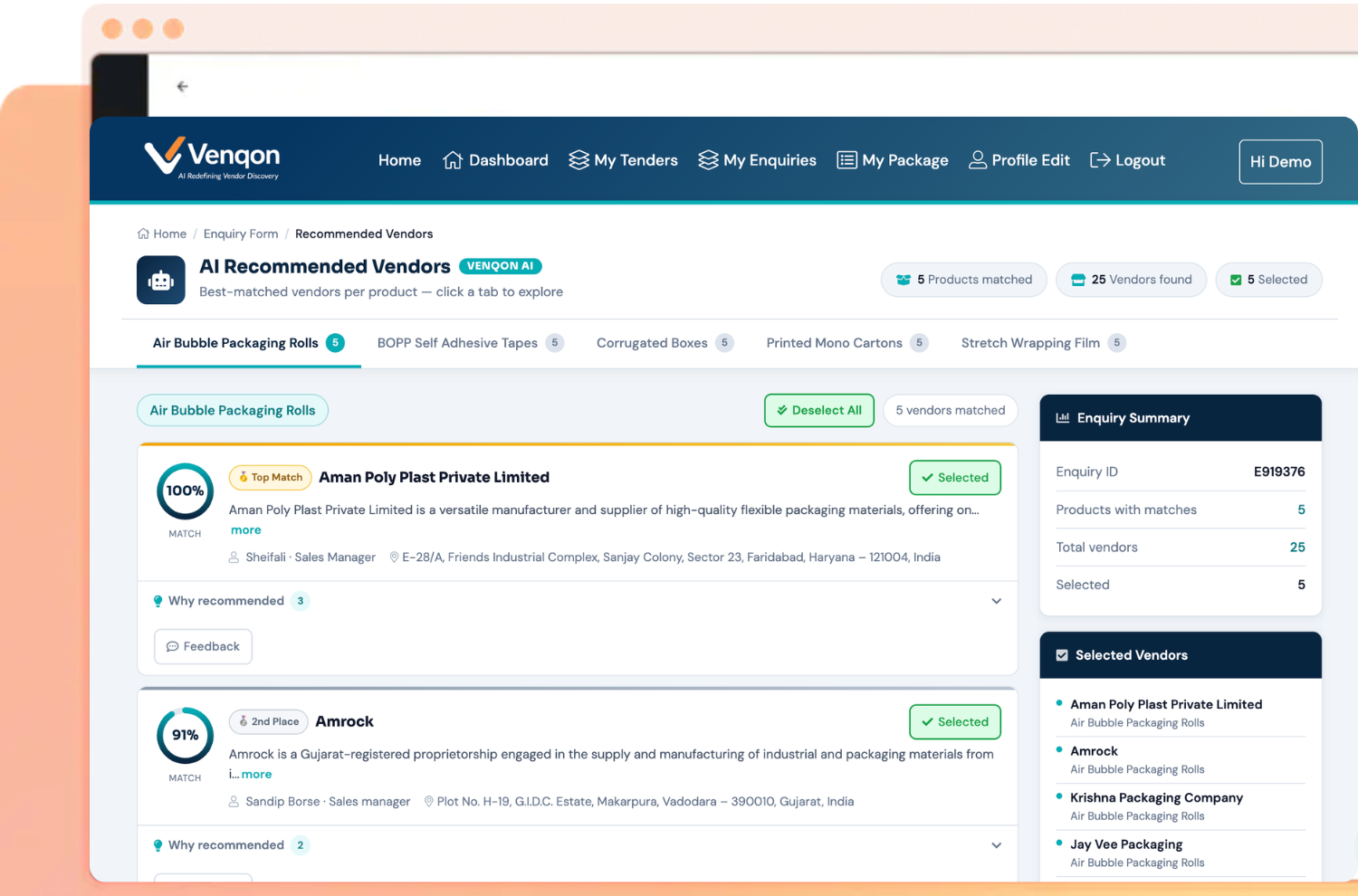
Task: Click the My Tenders layers icon
Action: (x=579, y=160)
